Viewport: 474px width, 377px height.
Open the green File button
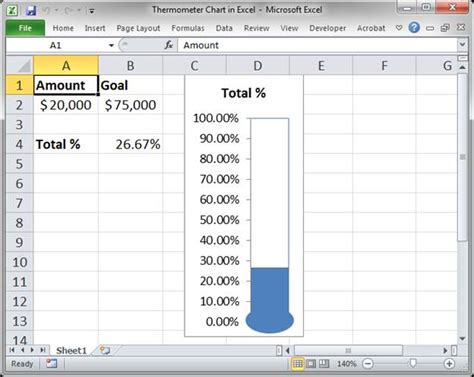pyautogui.click(x=25, y=28)
